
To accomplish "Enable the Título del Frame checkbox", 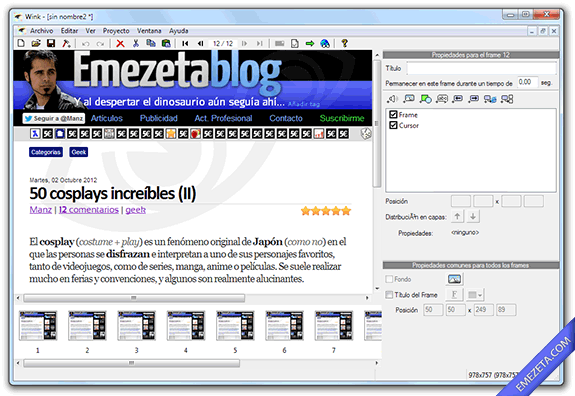I will click(x=389, y=294).
